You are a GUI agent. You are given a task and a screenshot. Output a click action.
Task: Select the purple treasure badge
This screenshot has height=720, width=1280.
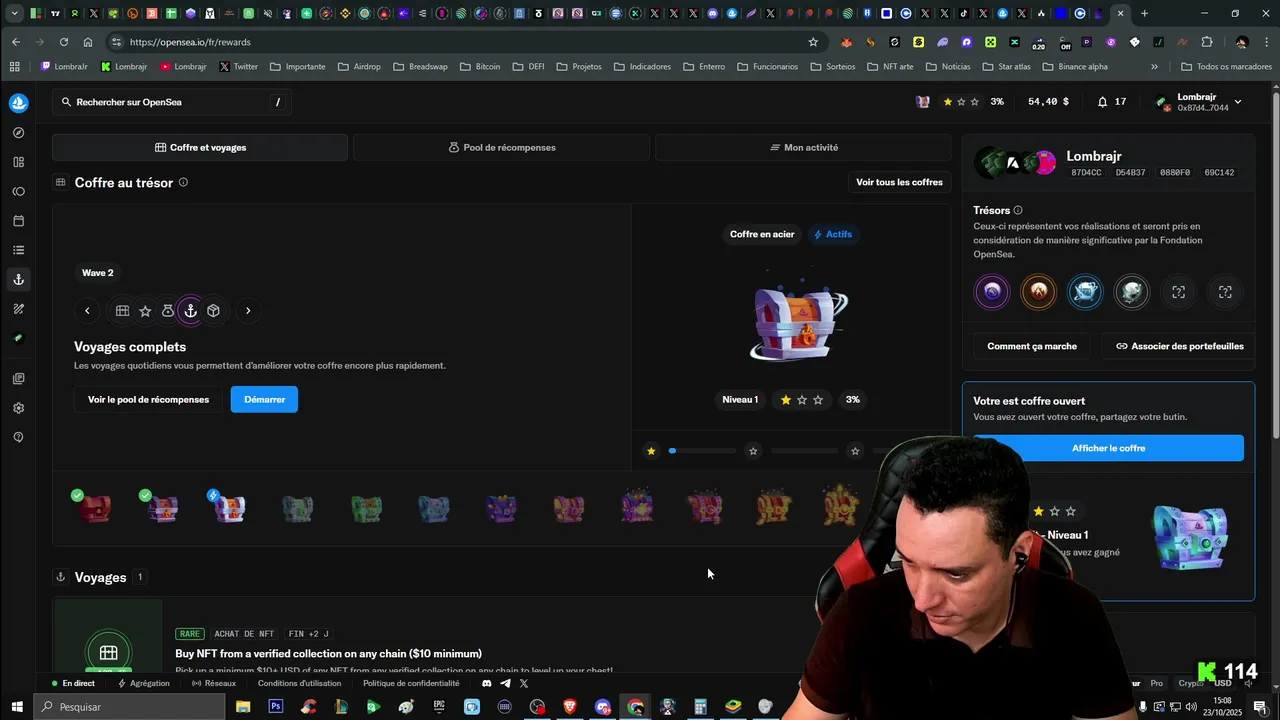[992, 292]
